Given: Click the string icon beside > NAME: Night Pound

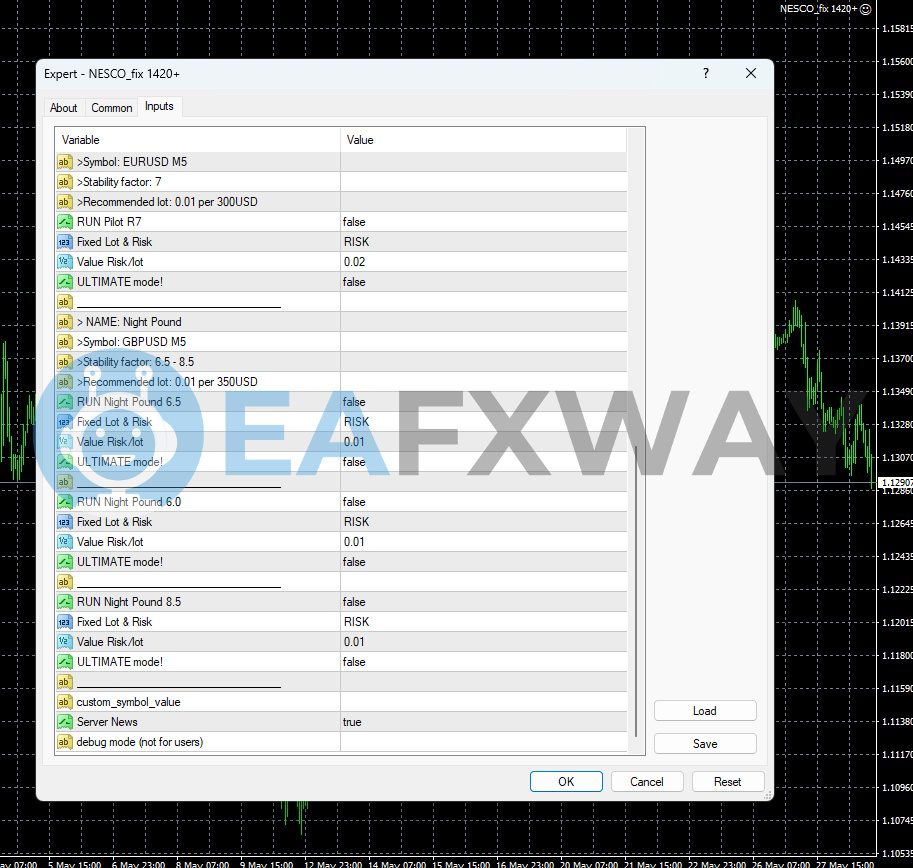Looking at the screenshot, I should [x=65, y=322].
